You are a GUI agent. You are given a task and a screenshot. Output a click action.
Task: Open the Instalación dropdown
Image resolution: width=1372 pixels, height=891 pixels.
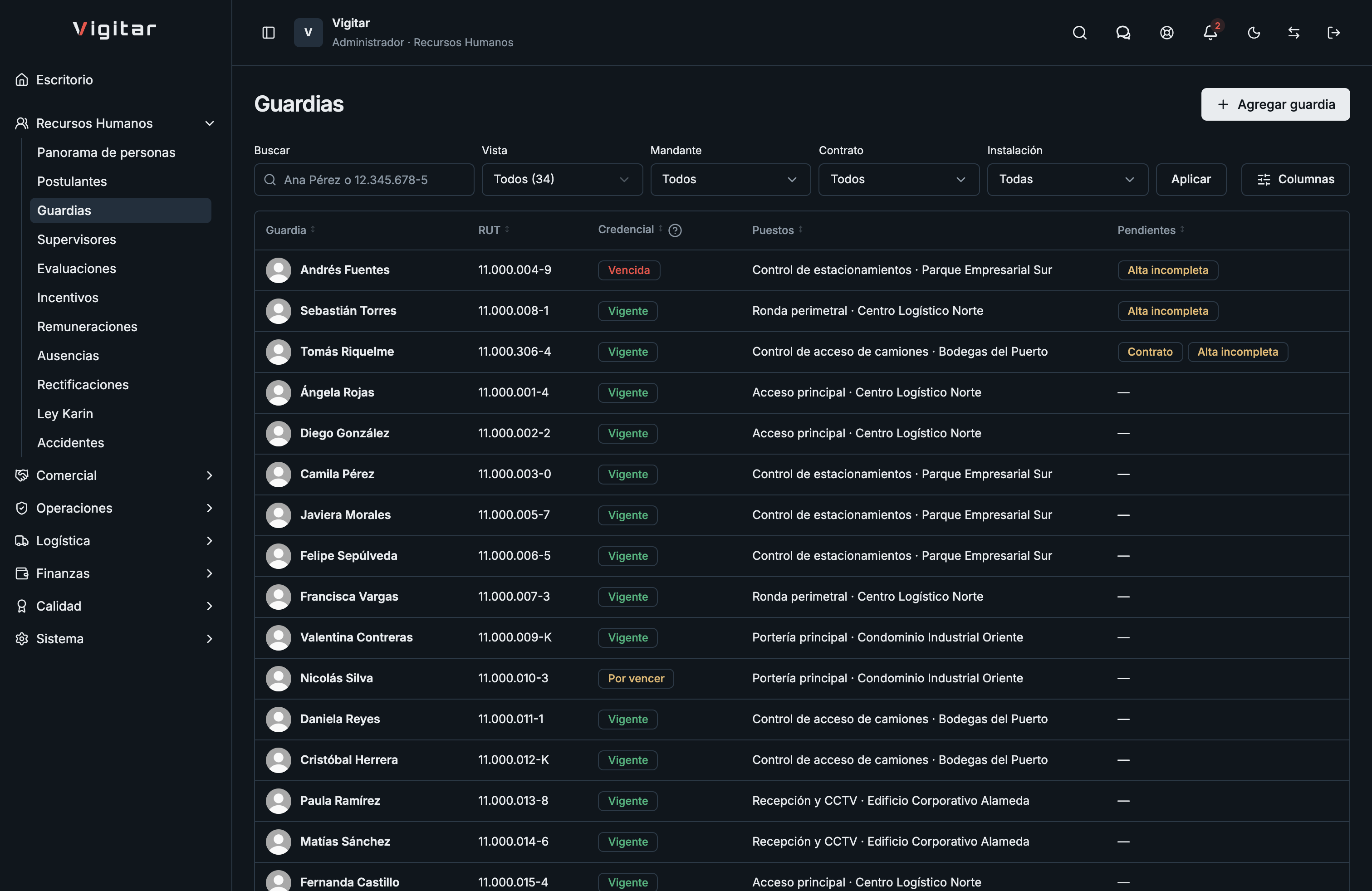pos(1067,179)
